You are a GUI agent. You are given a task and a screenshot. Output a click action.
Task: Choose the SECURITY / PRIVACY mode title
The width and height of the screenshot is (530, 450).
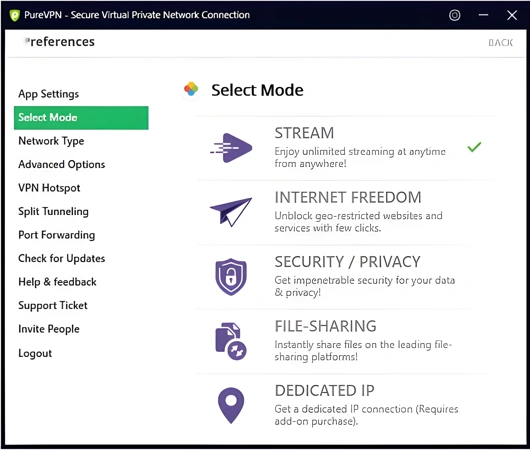(x=347, y=262)
